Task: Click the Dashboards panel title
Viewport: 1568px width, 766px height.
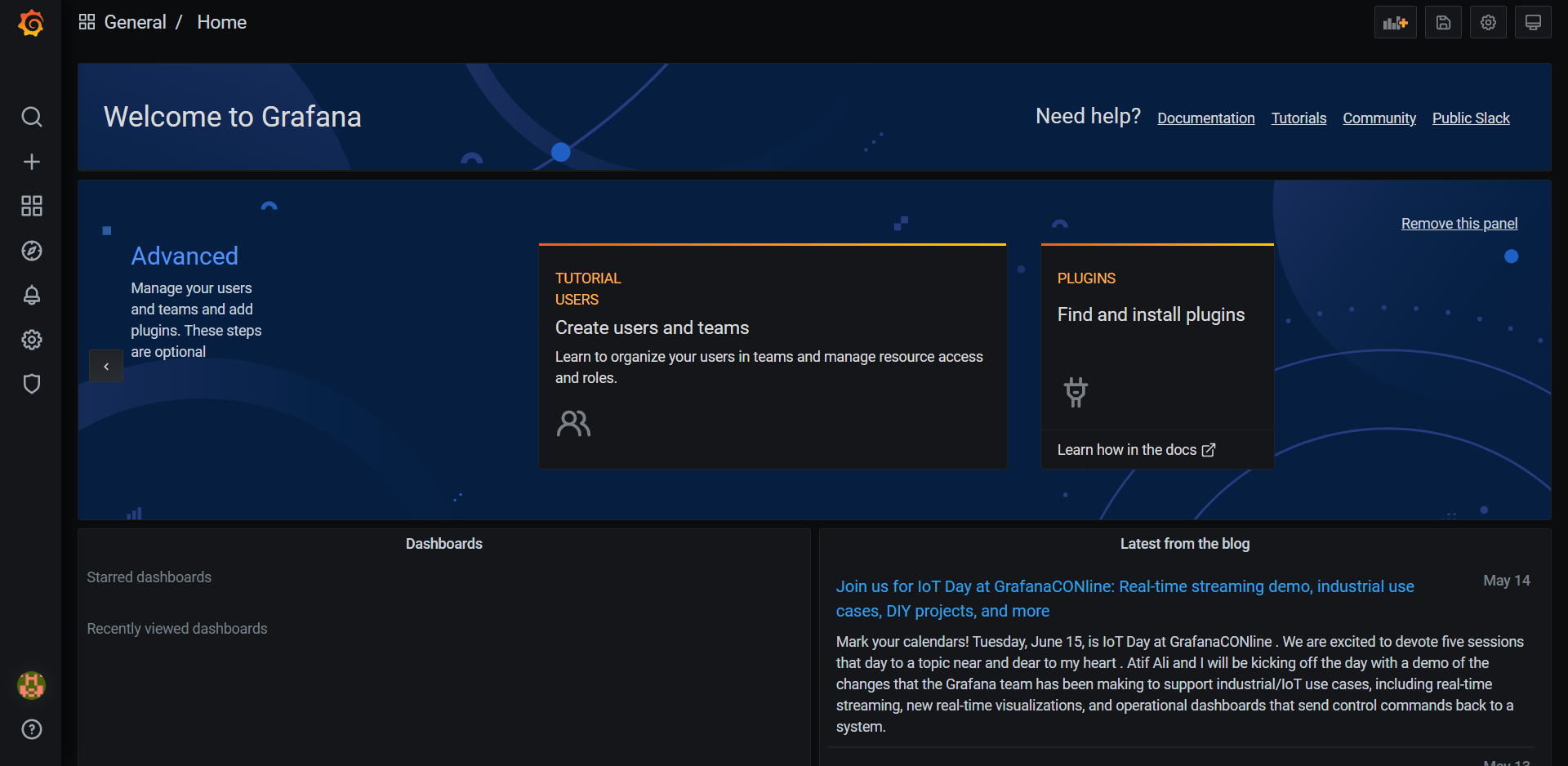Action: [x=444, y=544]
